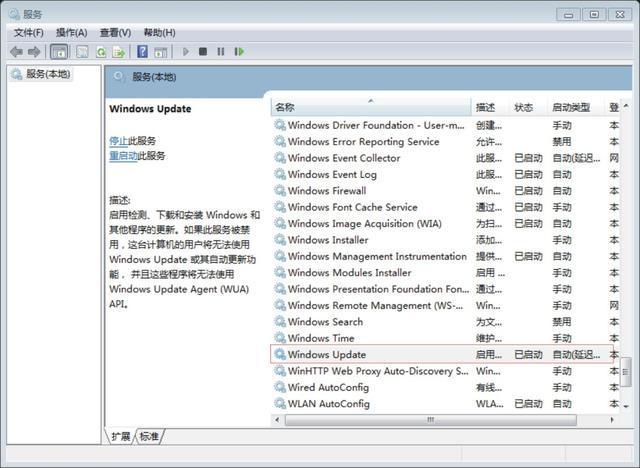Click the horizontal scrollbar left arrow
The image size is (640, 468).
coord(278,420)
